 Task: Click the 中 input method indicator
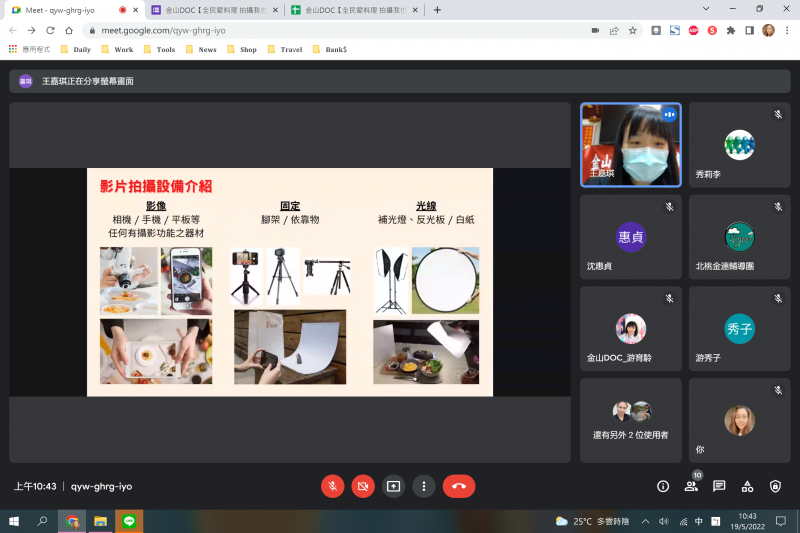pyautogui.click(x=698, y=521)
